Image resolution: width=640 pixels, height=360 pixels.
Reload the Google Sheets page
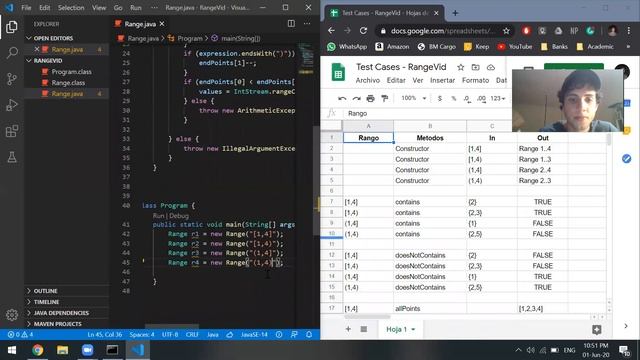click(x=363, y=31)
